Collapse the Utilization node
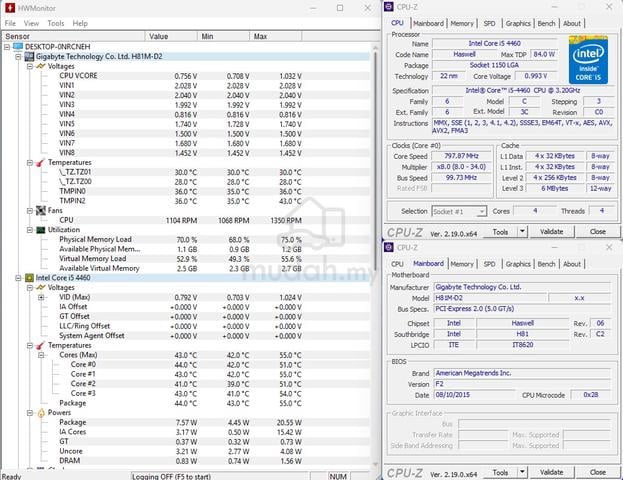Viewport: 623px width, 480px height. point(30,230)
